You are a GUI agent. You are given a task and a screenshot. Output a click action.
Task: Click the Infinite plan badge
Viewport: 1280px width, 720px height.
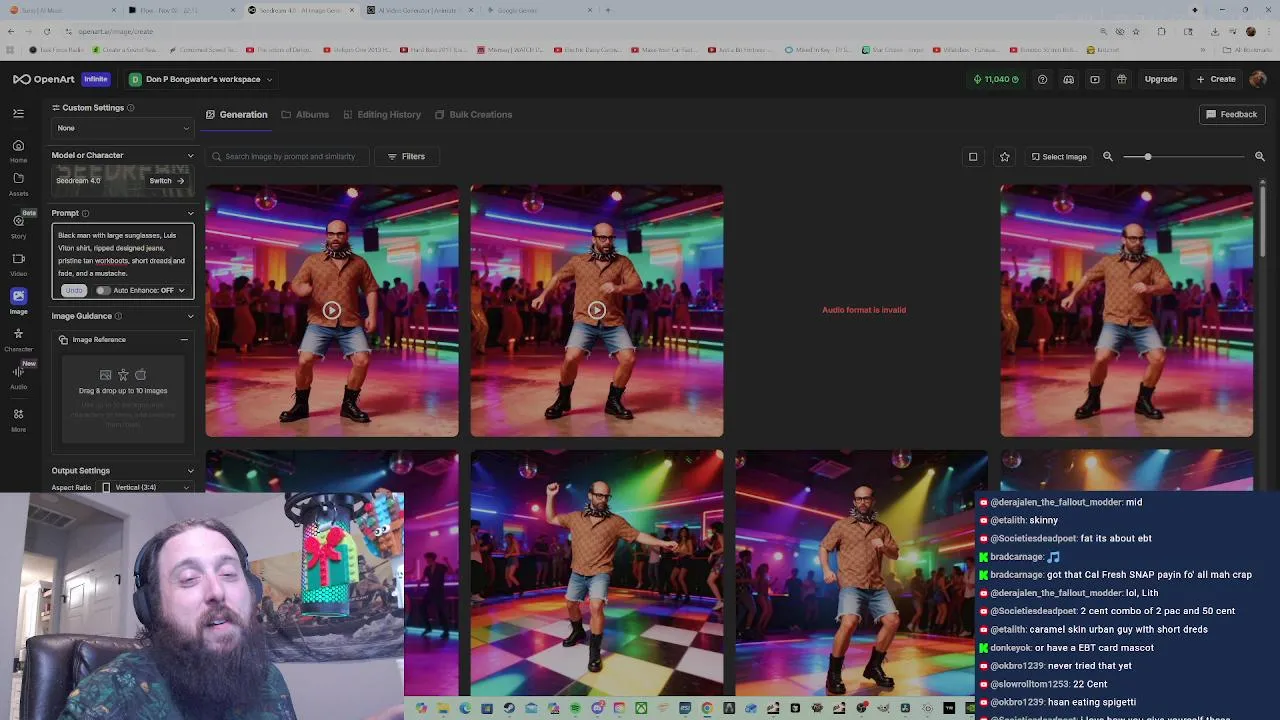point(96,79)
